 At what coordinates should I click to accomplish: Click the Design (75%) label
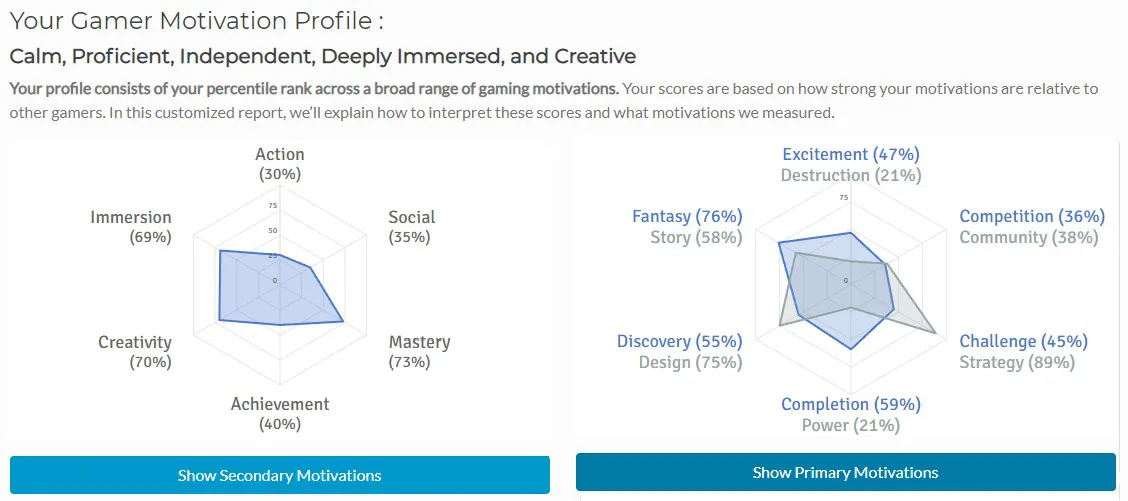[x=691, y=362]
